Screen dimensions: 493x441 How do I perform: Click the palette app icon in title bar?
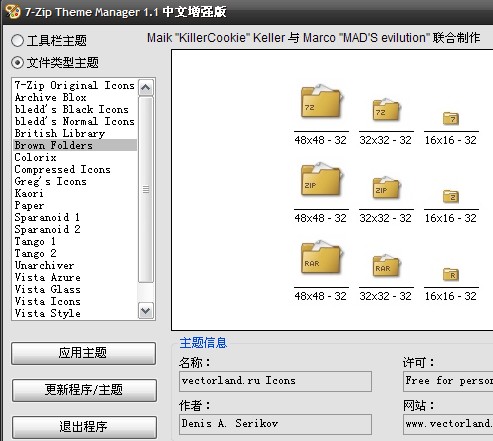13,12
